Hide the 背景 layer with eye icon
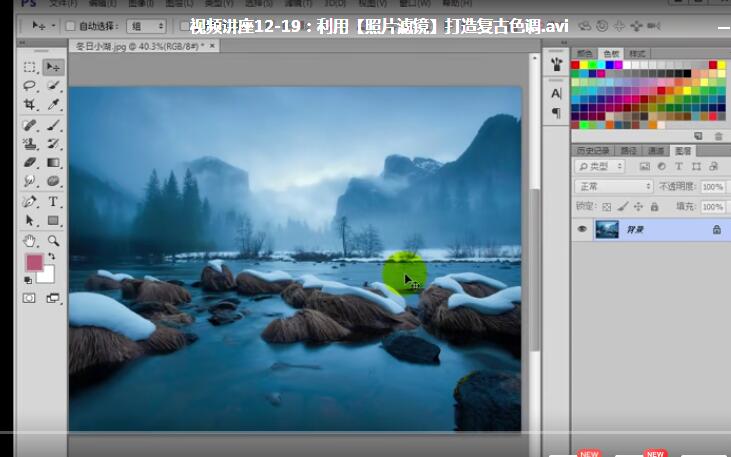The width and height of the screenshot is (731, 457). point(582,230)
